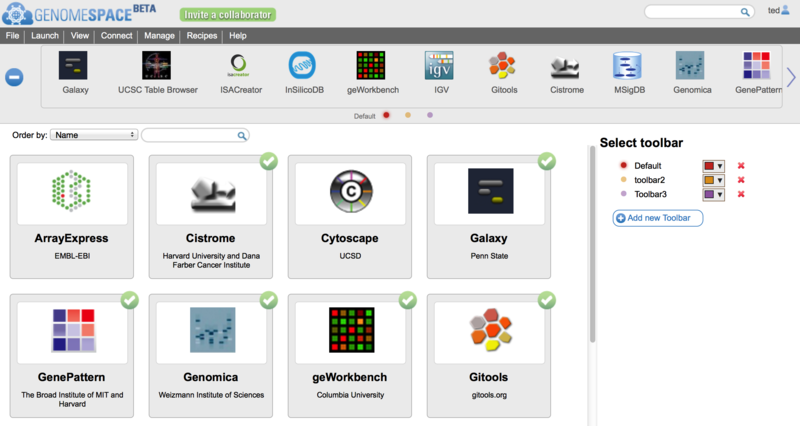
Task: Expand the Toolbar3 color picker dropdown
Action: click(721, 194)
